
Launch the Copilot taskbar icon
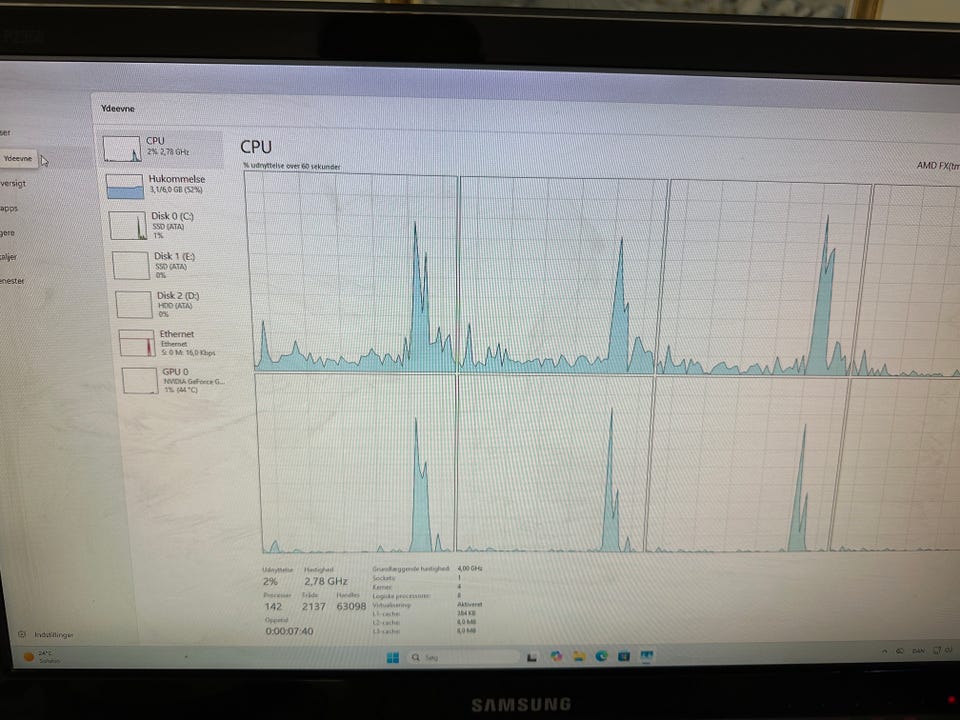556,656
